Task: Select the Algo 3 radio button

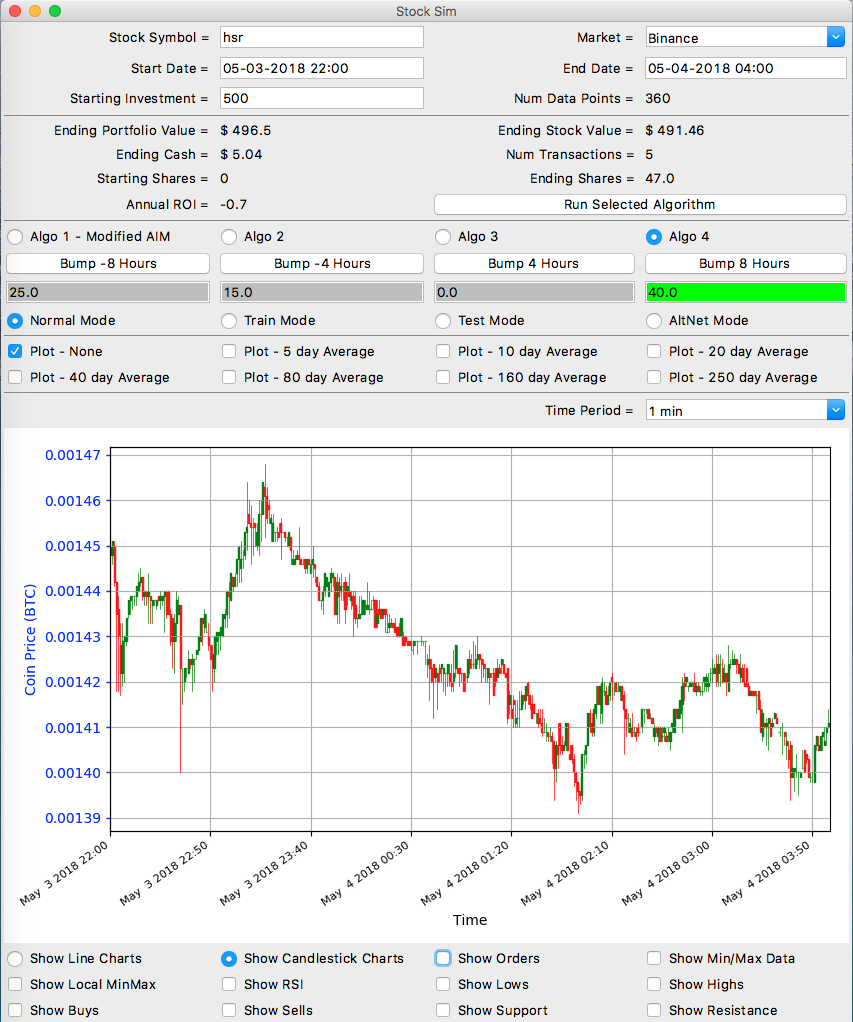Action: tap(443, 237)
